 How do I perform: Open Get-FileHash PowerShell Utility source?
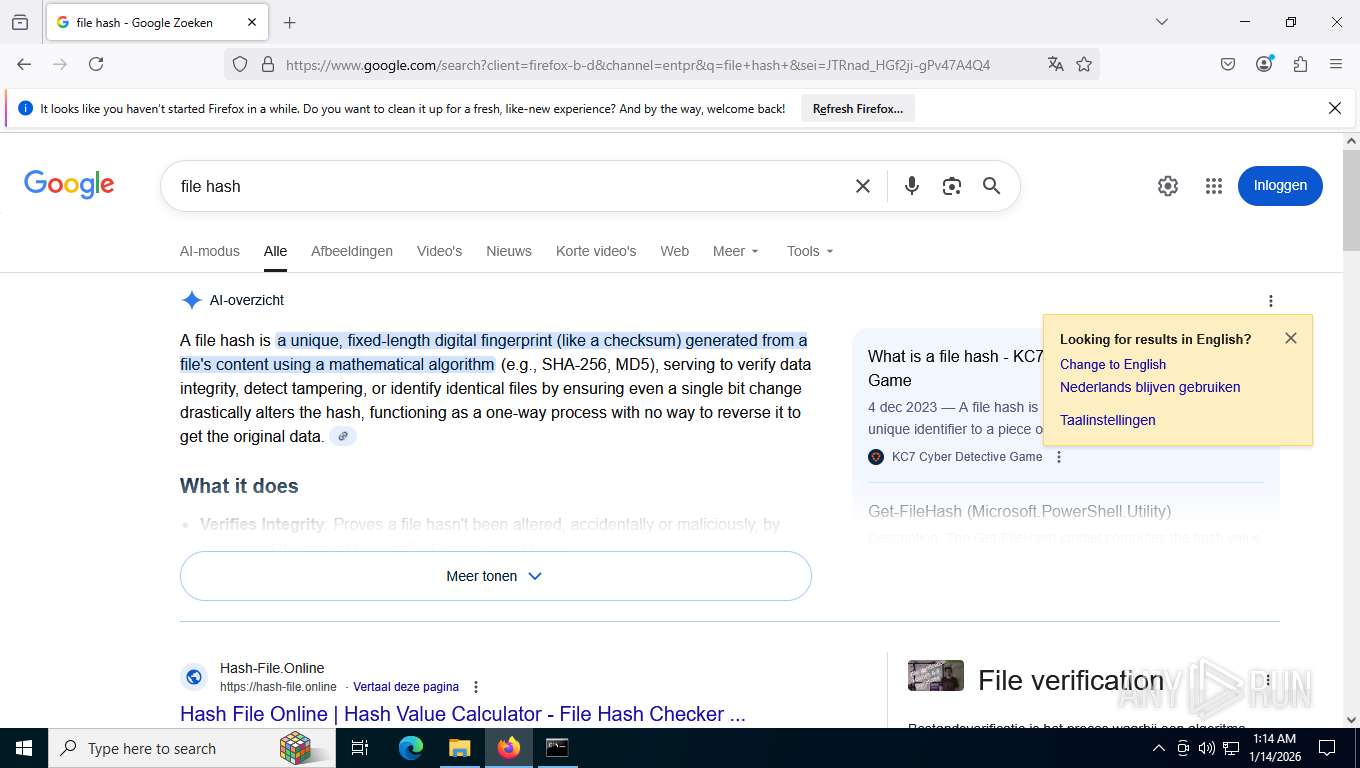(1019, 511)
